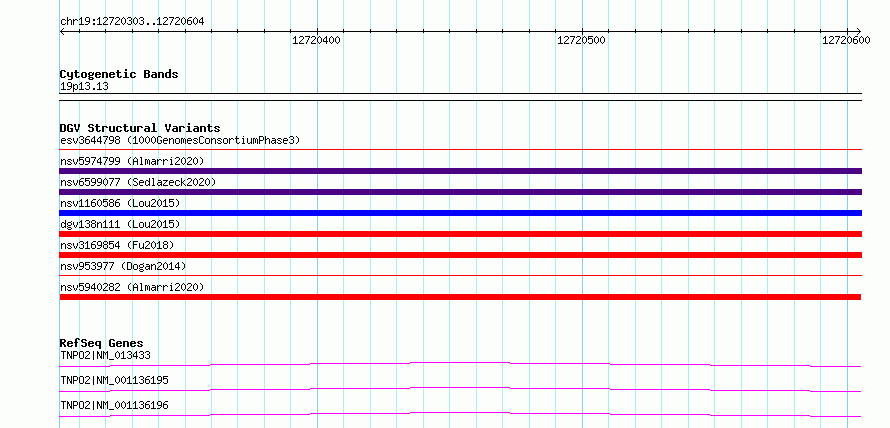Open variant dgv138n111 (Lou2015) label
The width and height of the screenshot is (890, 428).
(x=120, y=224)
